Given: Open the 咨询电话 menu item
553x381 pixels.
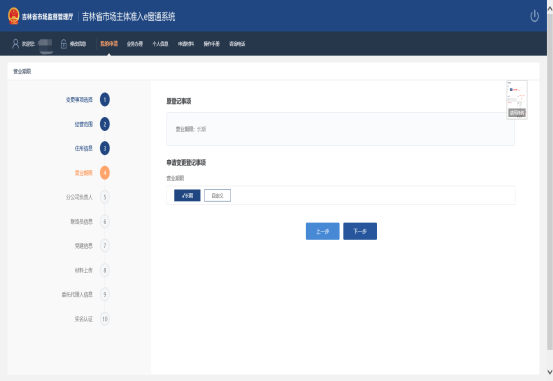Looking at the screenshot, I should click(237, 44).
